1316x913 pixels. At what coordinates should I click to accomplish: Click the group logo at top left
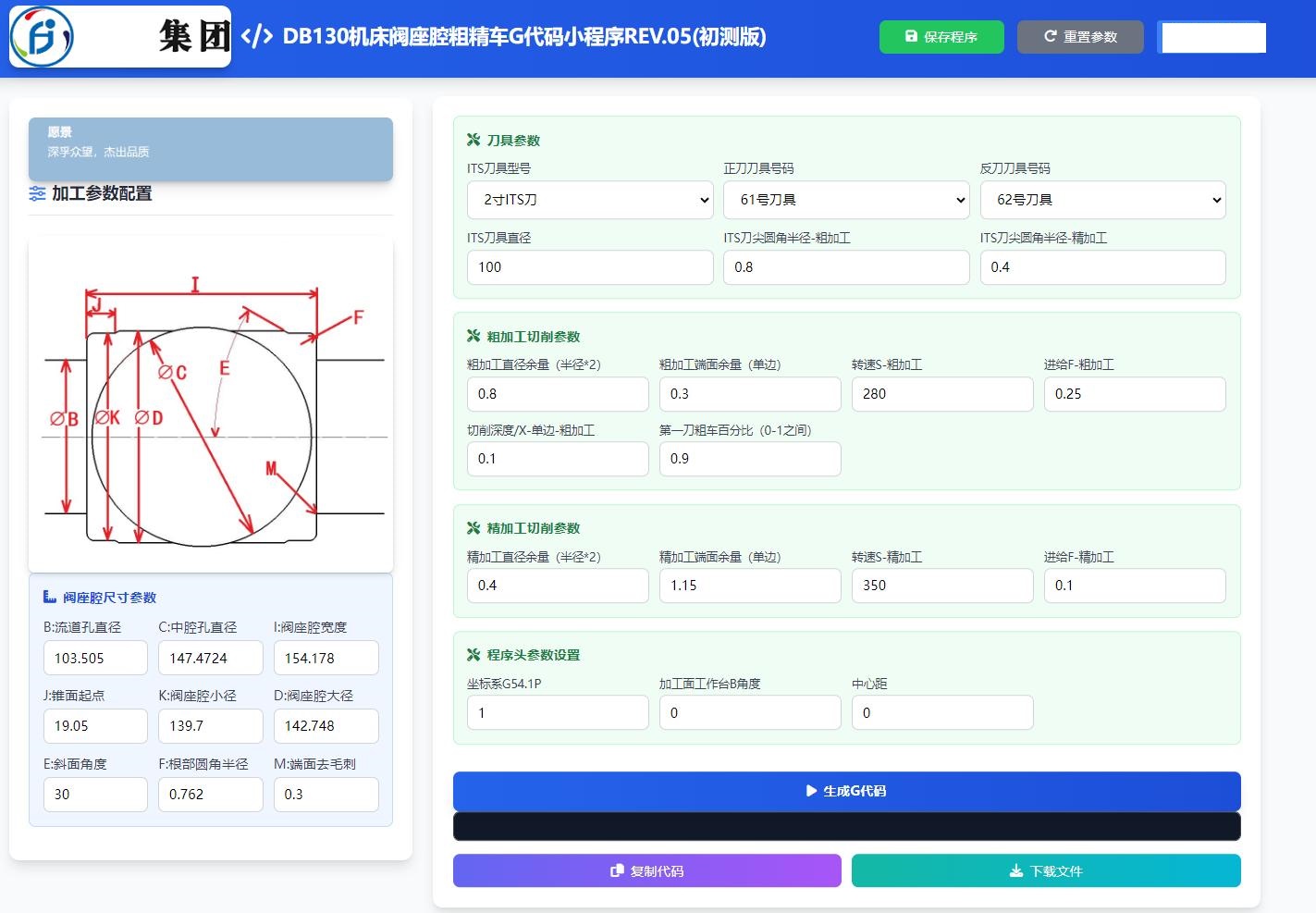click(120, 37)
